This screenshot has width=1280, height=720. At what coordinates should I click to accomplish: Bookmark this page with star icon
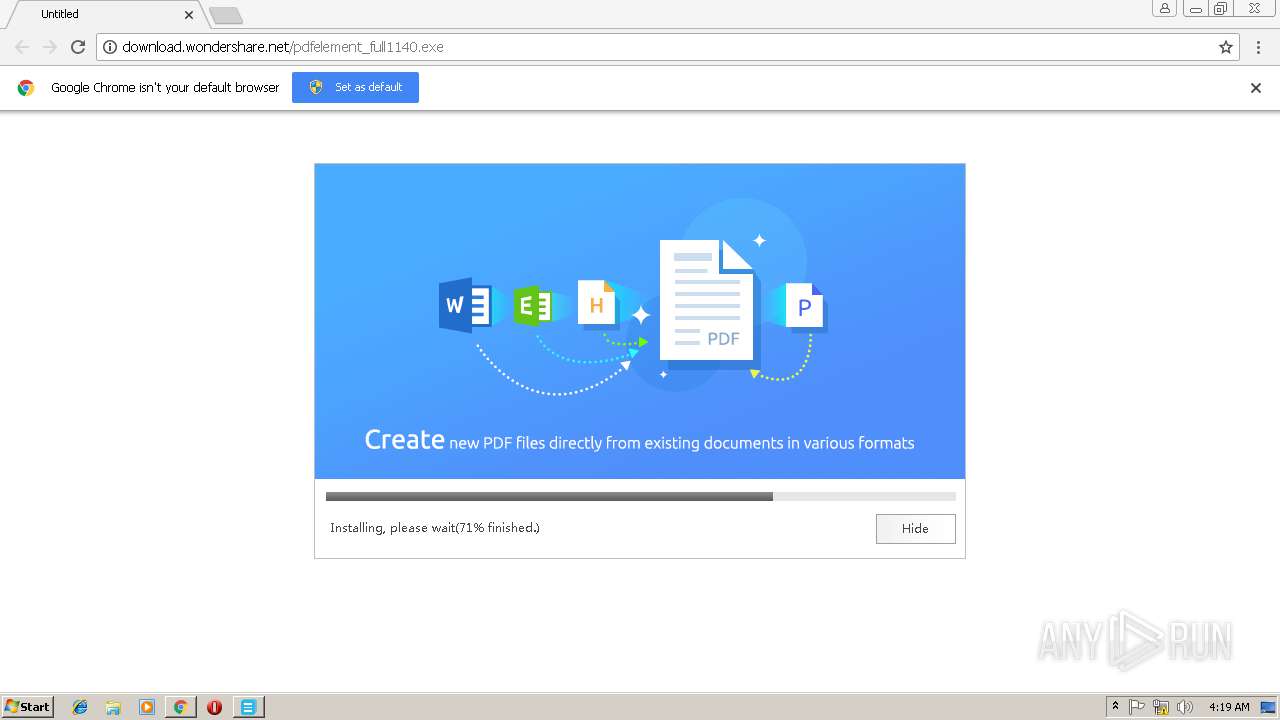coord(1226,47)
